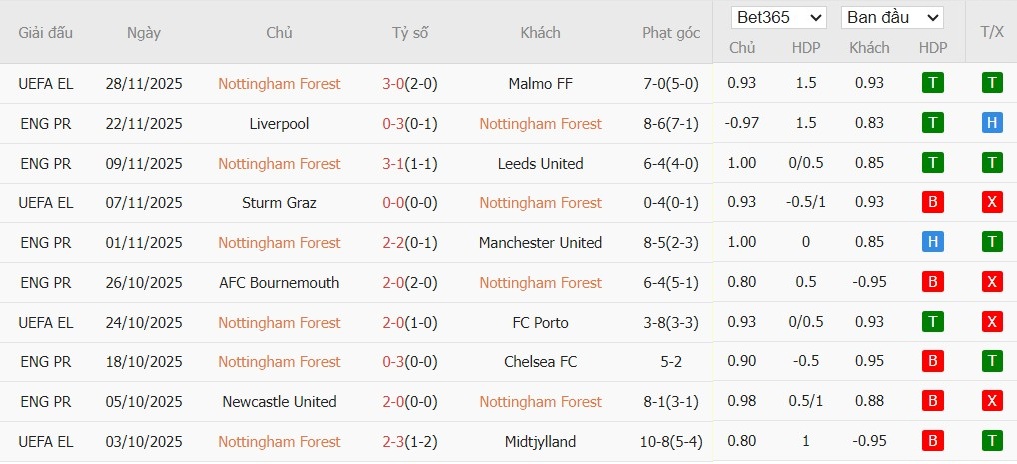Click the Phạt góc column header

click(x=671, y=33)
